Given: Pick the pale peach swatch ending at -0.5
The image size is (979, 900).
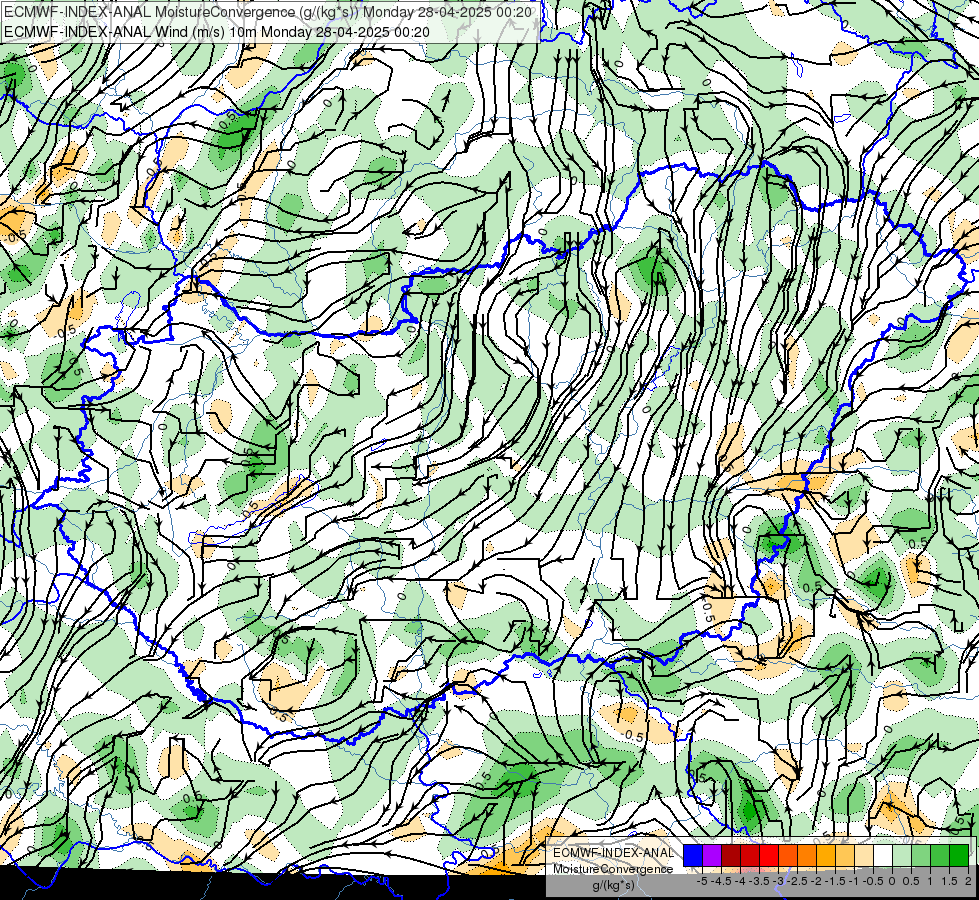Looking at the screenshot, I should coord(864,855).
